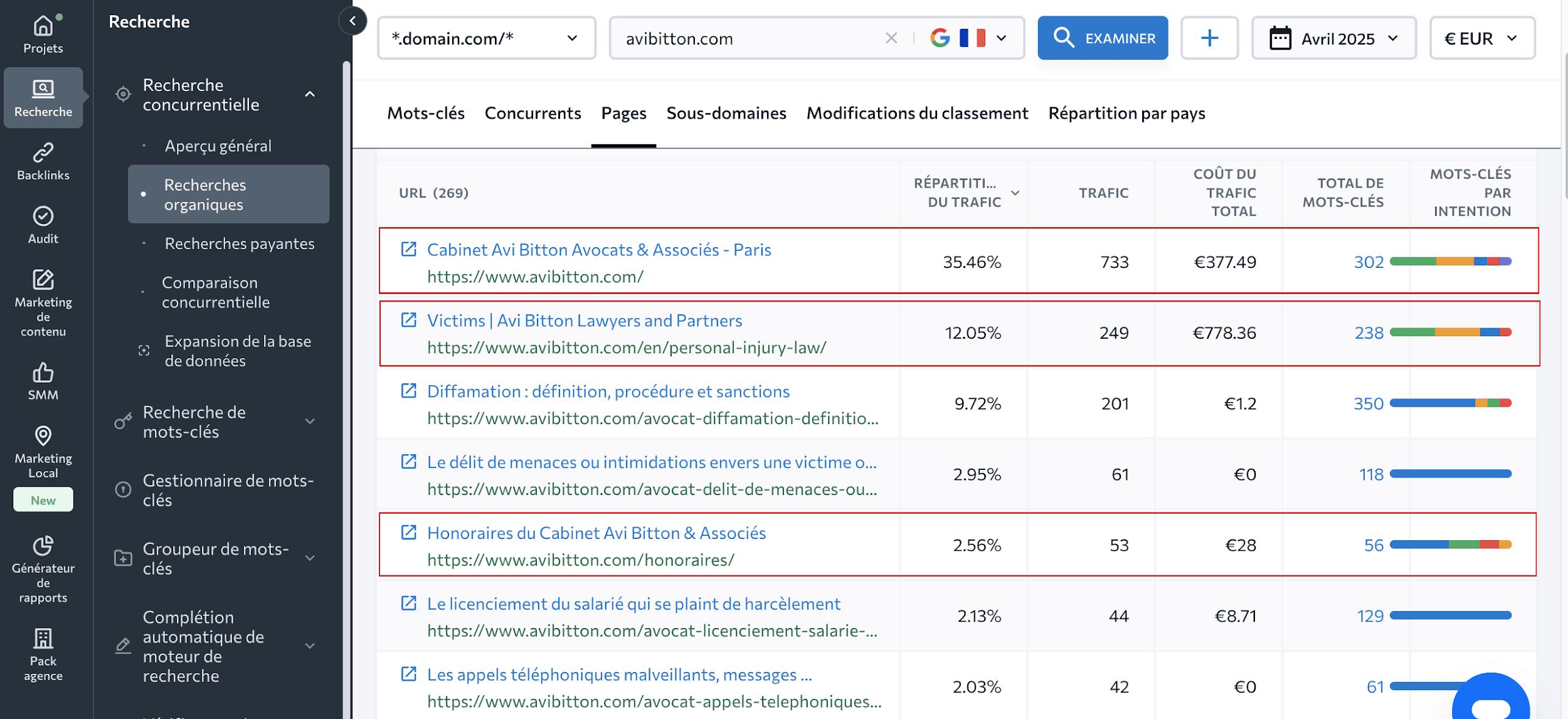Clear the avibitton.com search field
Viewport: 1568px width, 719px height.
[891, 38]
